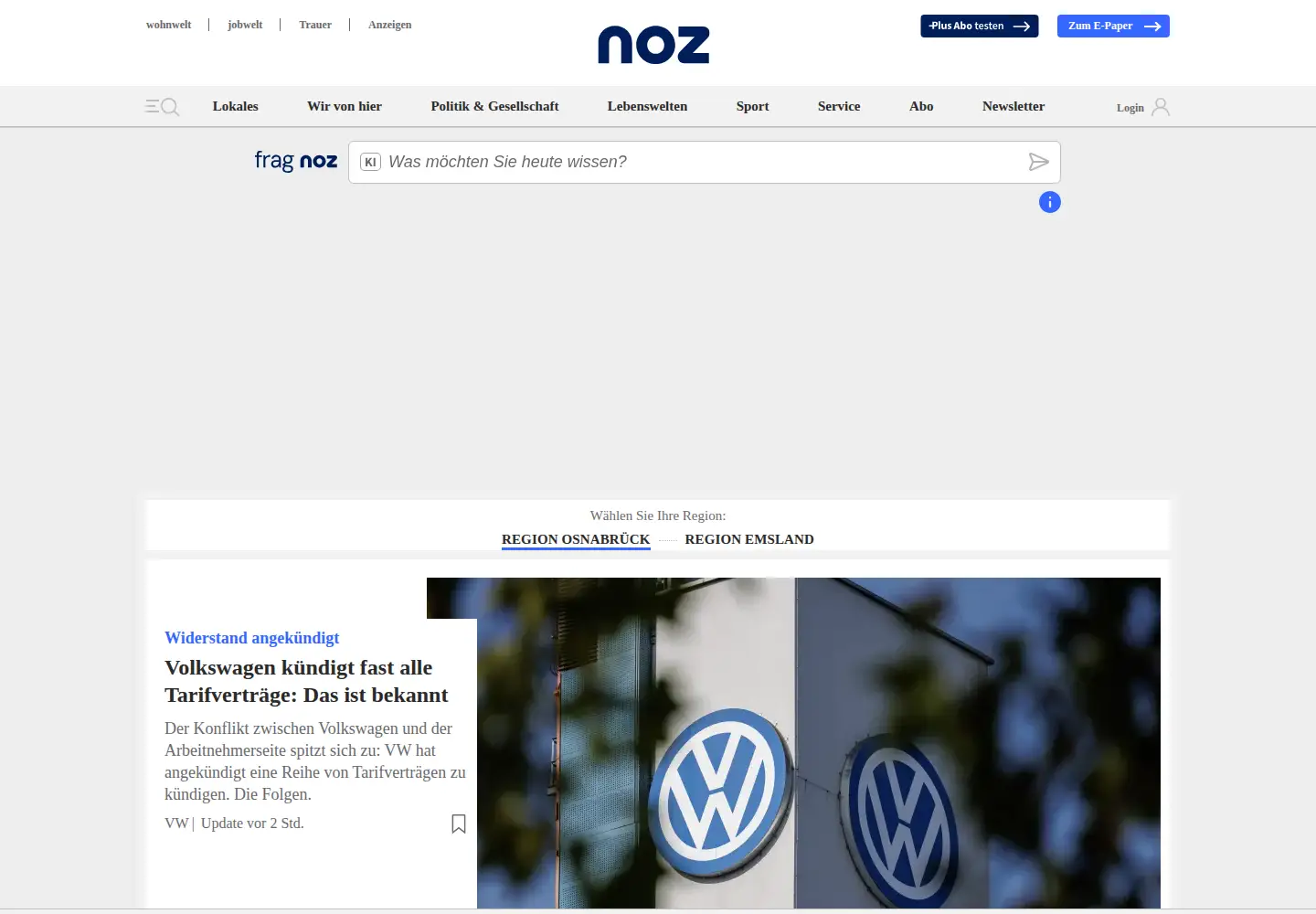The height and width of the screenshot is (914, 1316).
Task: Click the Volkswagen article teaser text
Action: tap(315, 761)
